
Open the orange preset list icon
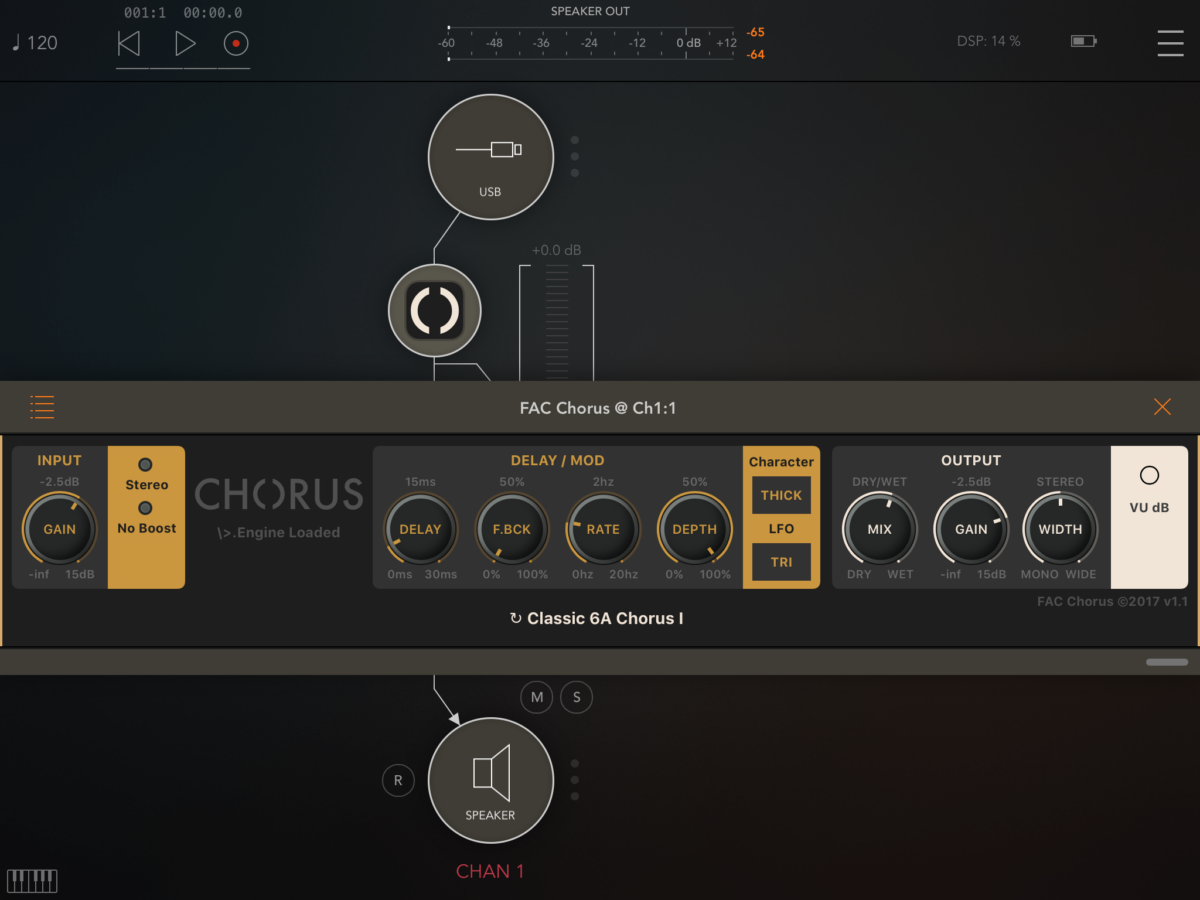(42, 407)
